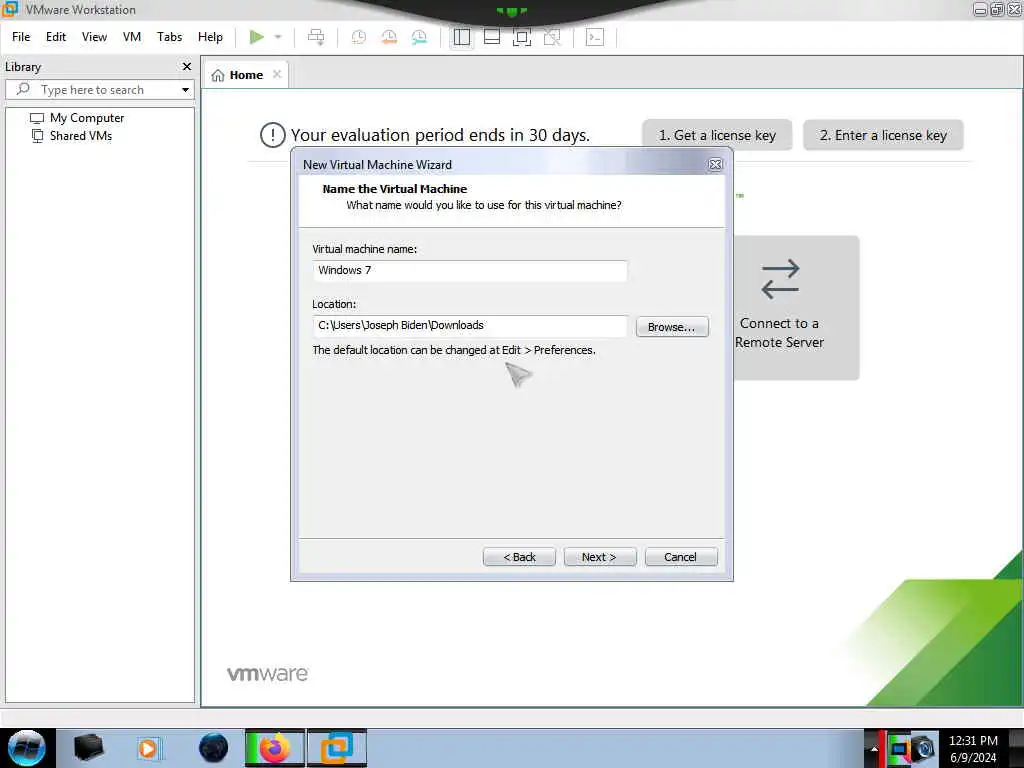Click Get a license key button
1024x768 pixels.
click(717, 135)
